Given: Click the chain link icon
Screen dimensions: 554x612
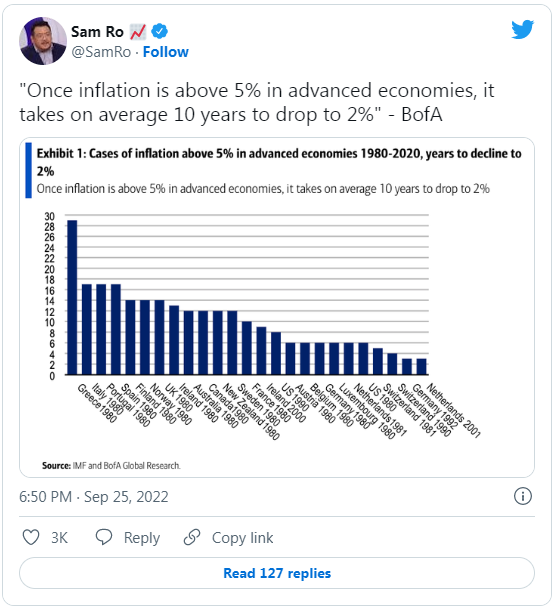Looking at the screenshot, I should pos(192,537).
